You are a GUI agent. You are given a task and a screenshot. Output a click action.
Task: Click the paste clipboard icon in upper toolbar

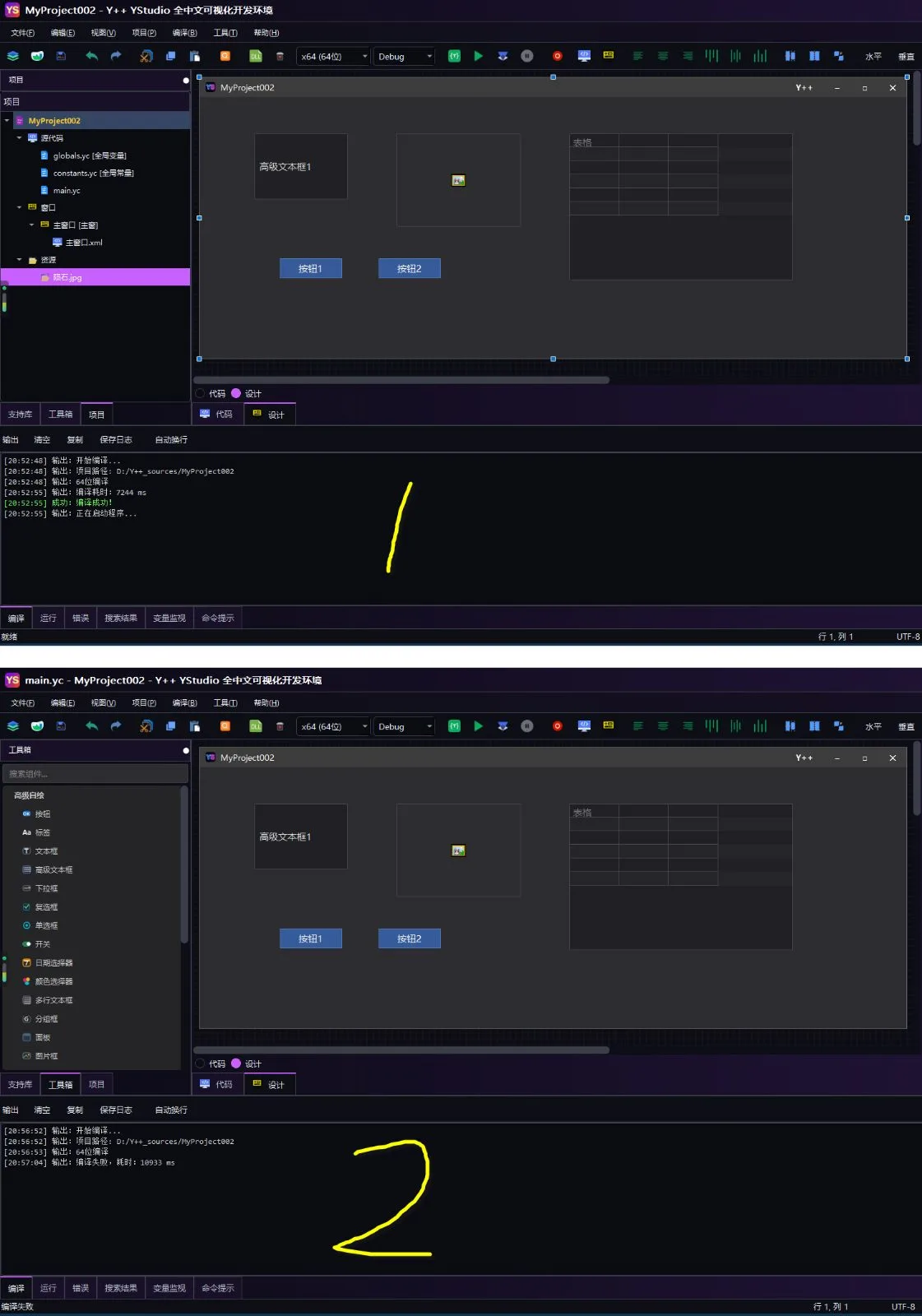point(195,56)
